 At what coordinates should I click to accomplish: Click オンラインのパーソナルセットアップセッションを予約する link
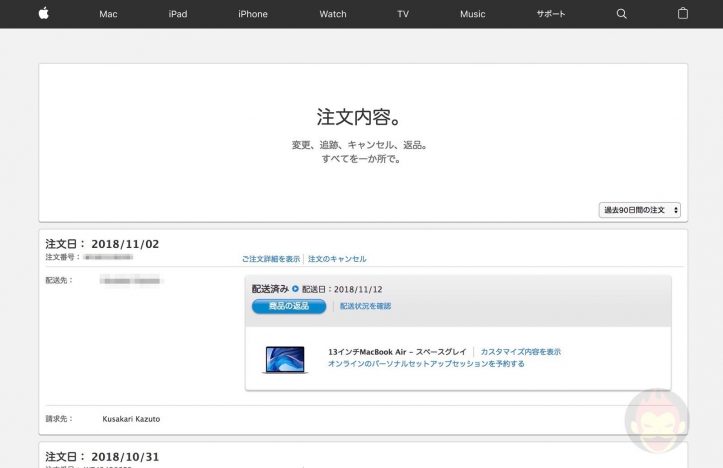click(426, 364)
